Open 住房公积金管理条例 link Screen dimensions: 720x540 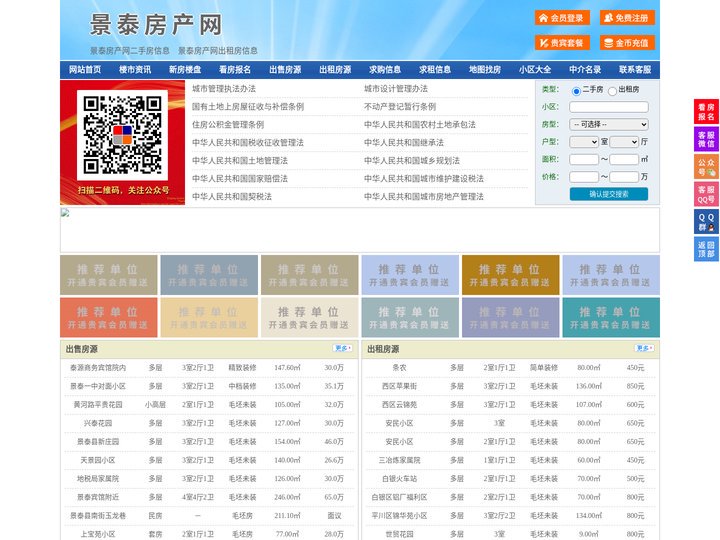[228, 124]
